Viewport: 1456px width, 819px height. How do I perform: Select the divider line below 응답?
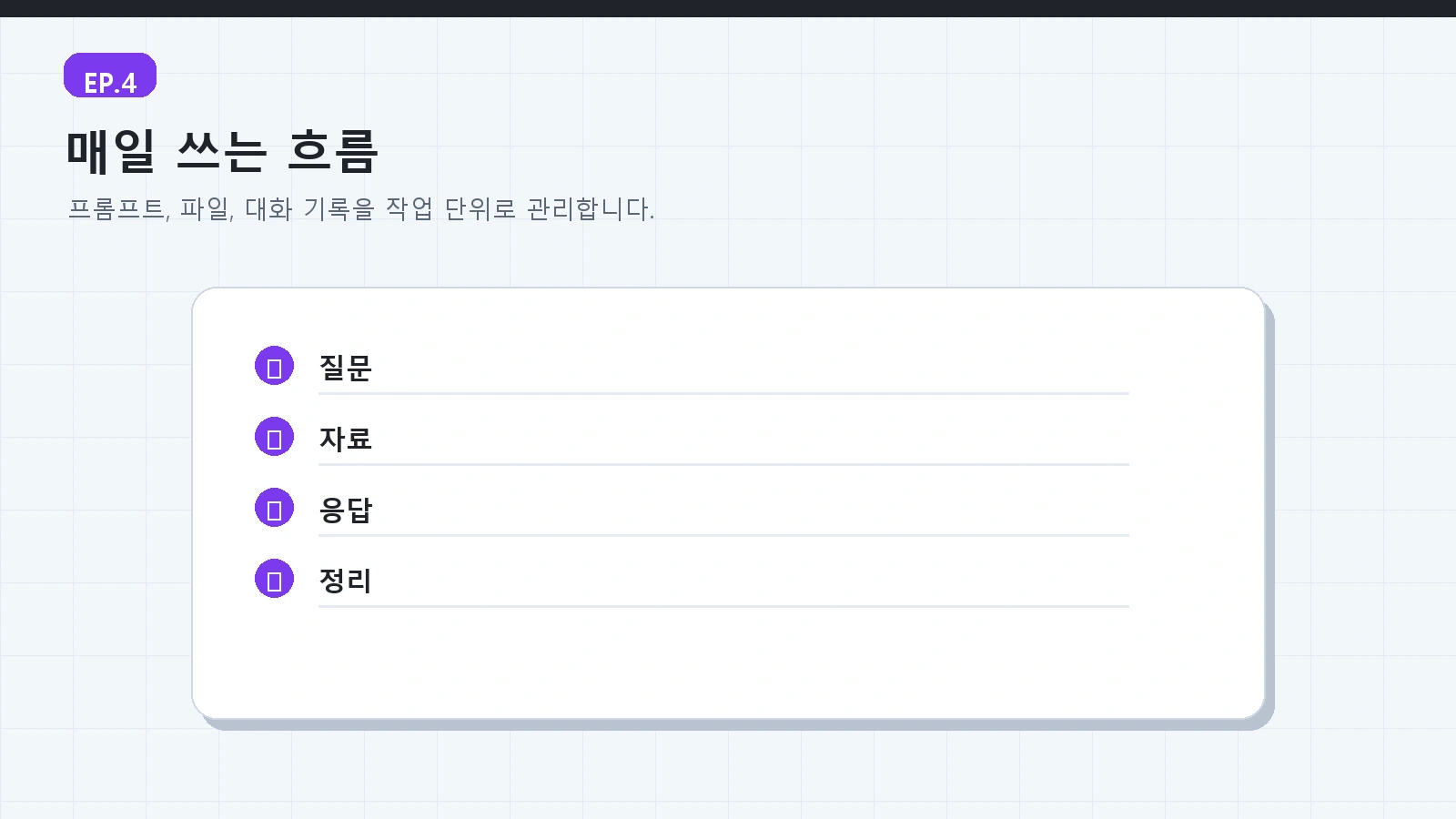coord(723,535)
